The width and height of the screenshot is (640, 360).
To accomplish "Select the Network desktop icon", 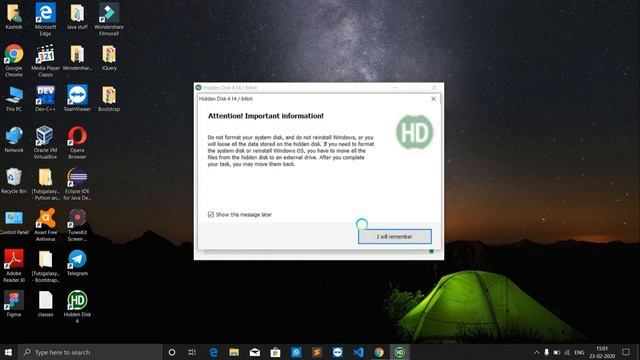I will [14, 140].
